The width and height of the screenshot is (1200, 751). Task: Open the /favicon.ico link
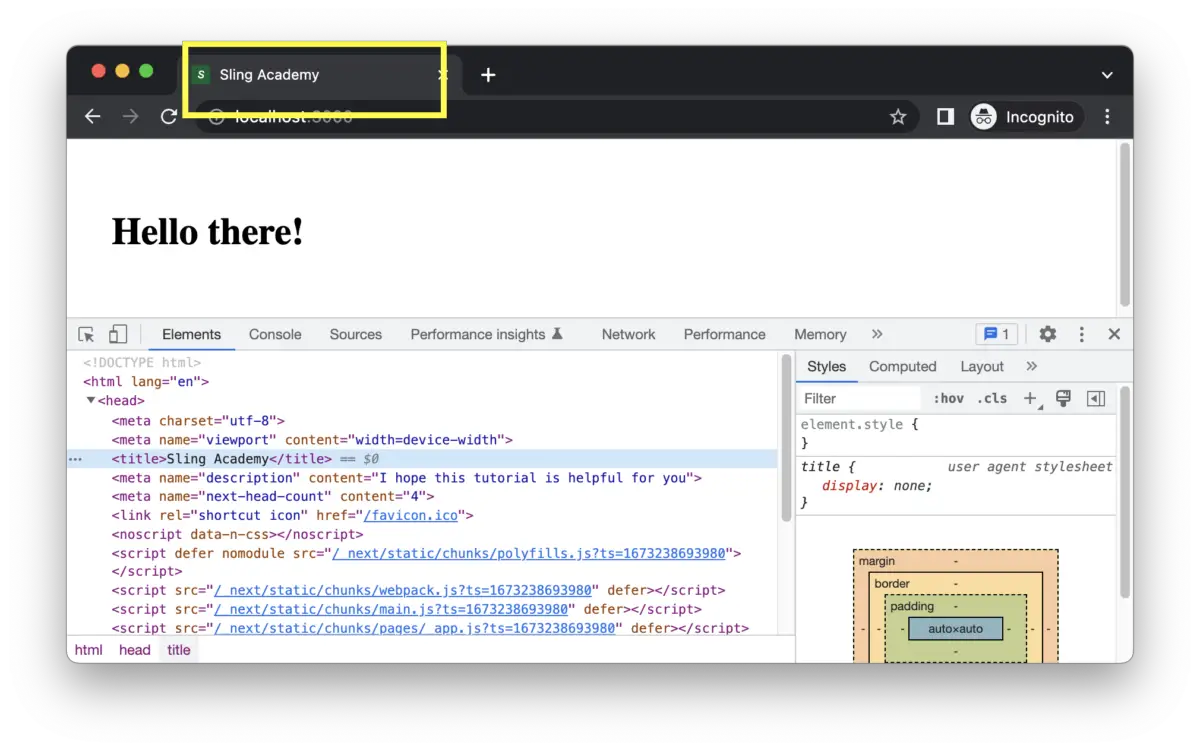pyautogui.click(x=411, y=516)
